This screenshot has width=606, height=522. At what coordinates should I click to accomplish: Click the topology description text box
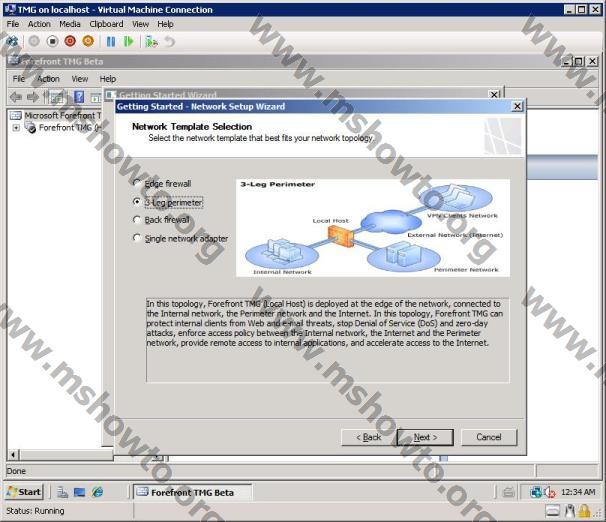328,340
